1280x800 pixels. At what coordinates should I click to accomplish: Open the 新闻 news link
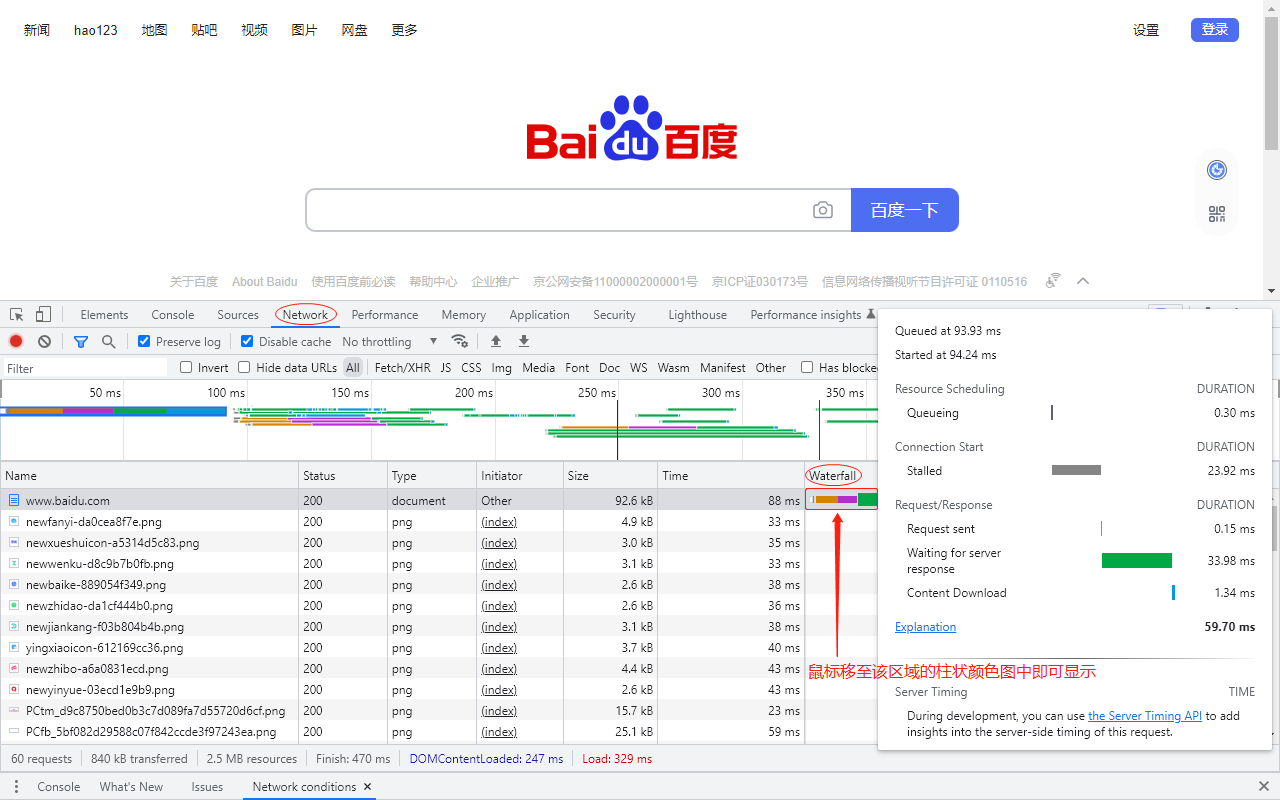[37, 30]
